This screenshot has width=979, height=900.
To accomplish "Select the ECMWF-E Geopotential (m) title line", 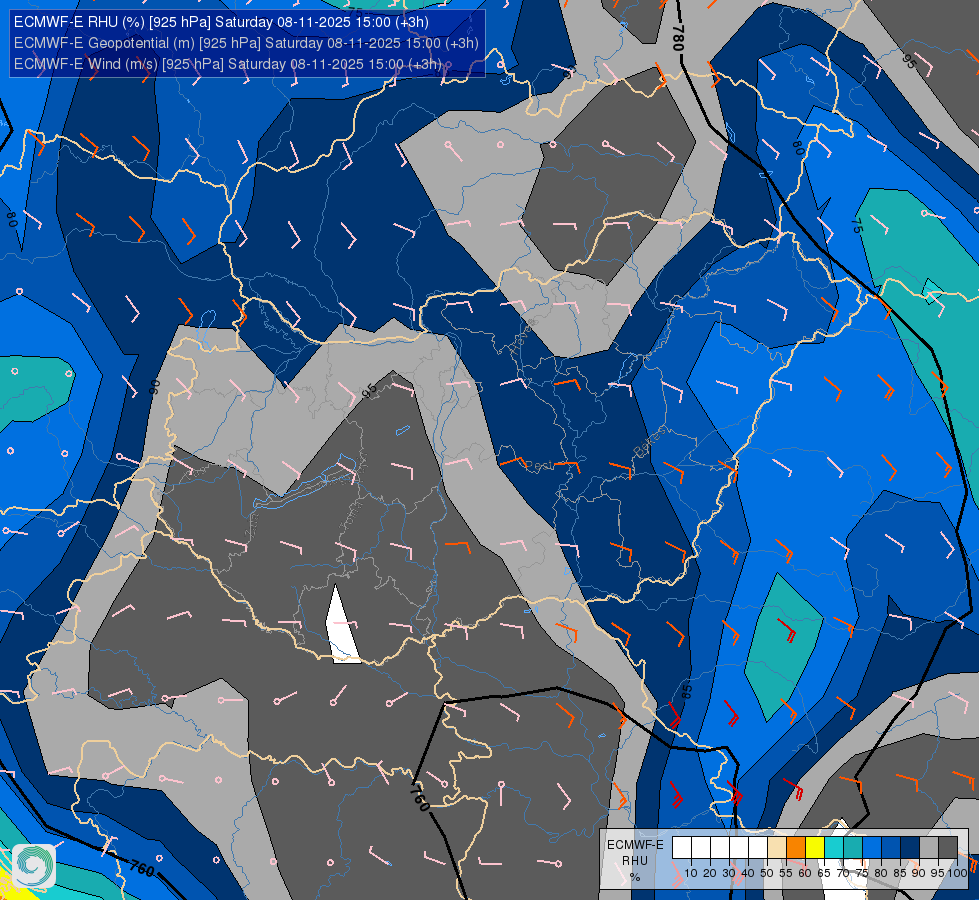I will 246,43.
